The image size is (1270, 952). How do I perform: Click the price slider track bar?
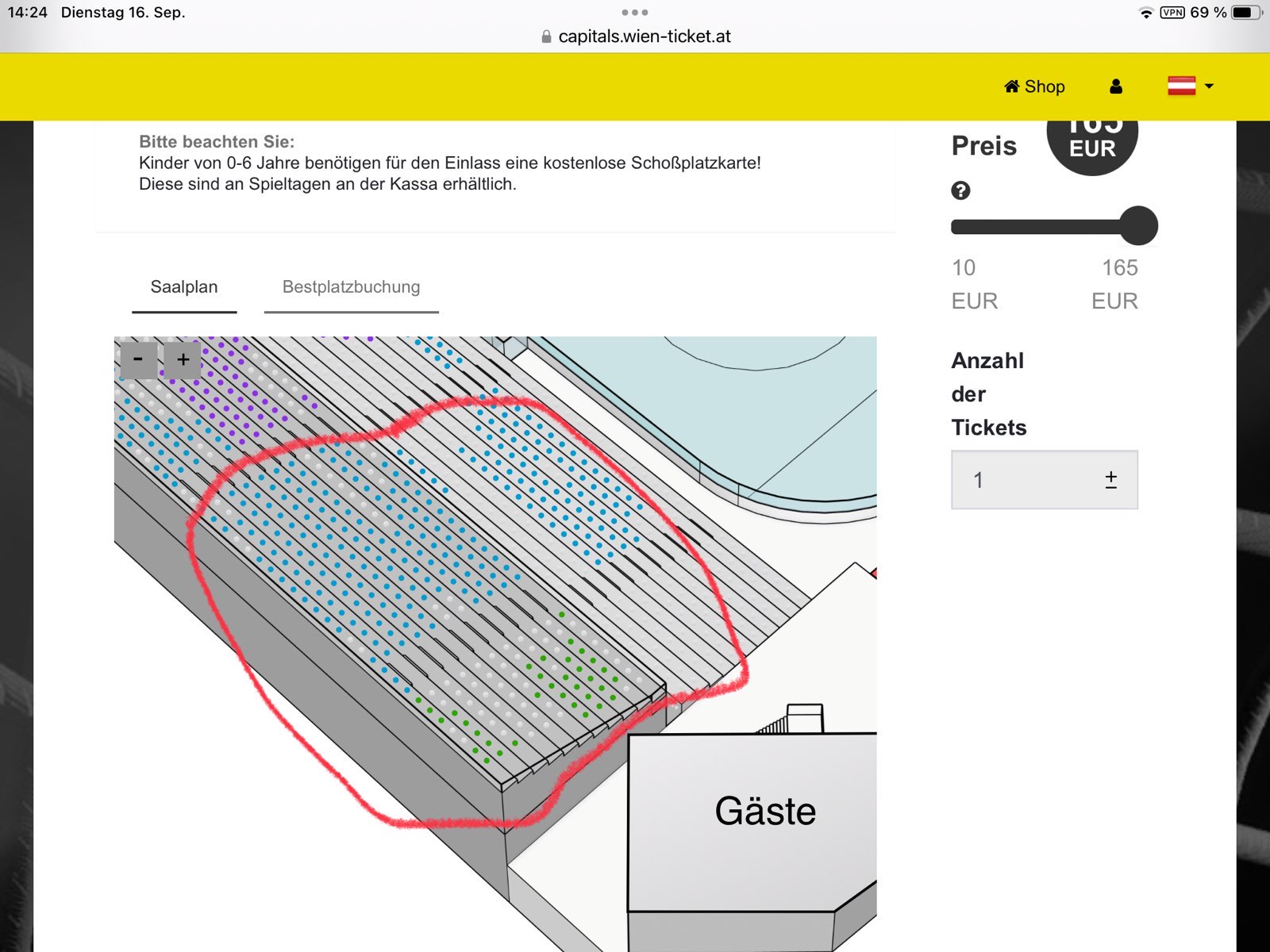pos(1032,228)
